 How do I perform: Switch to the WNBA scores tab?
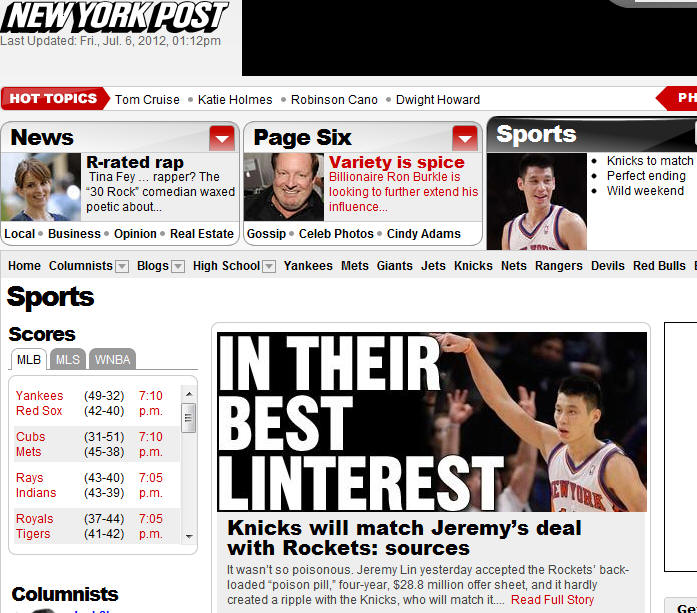click(112, 359)
